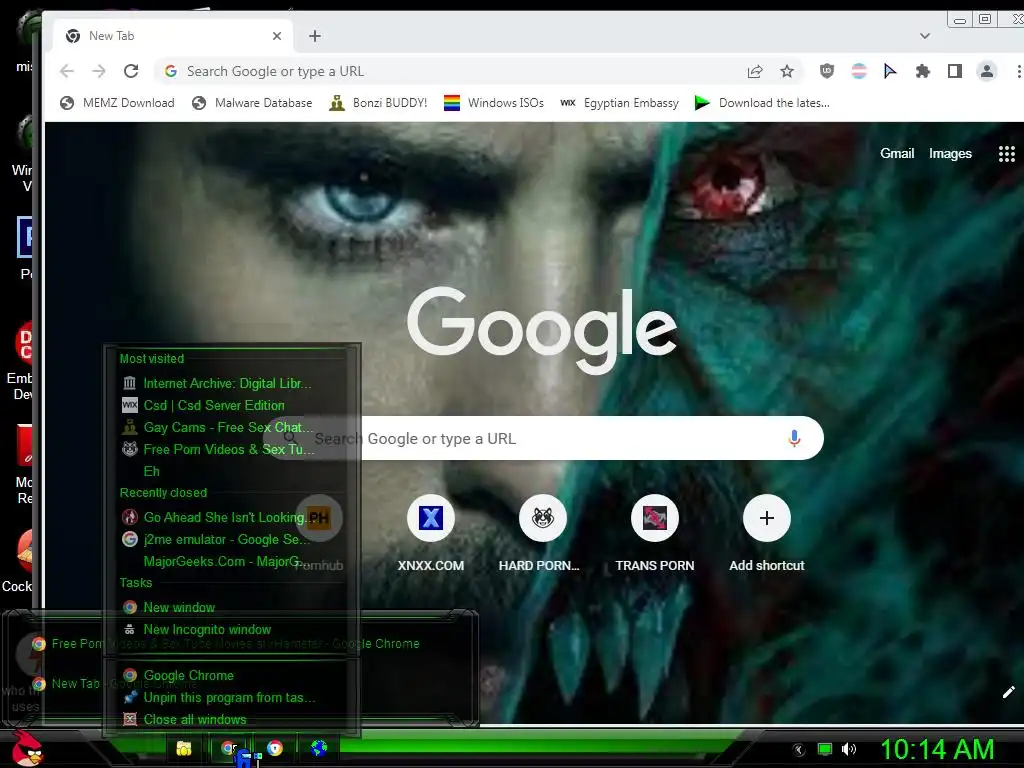Expand the tab search chevron

pos(925,36)
